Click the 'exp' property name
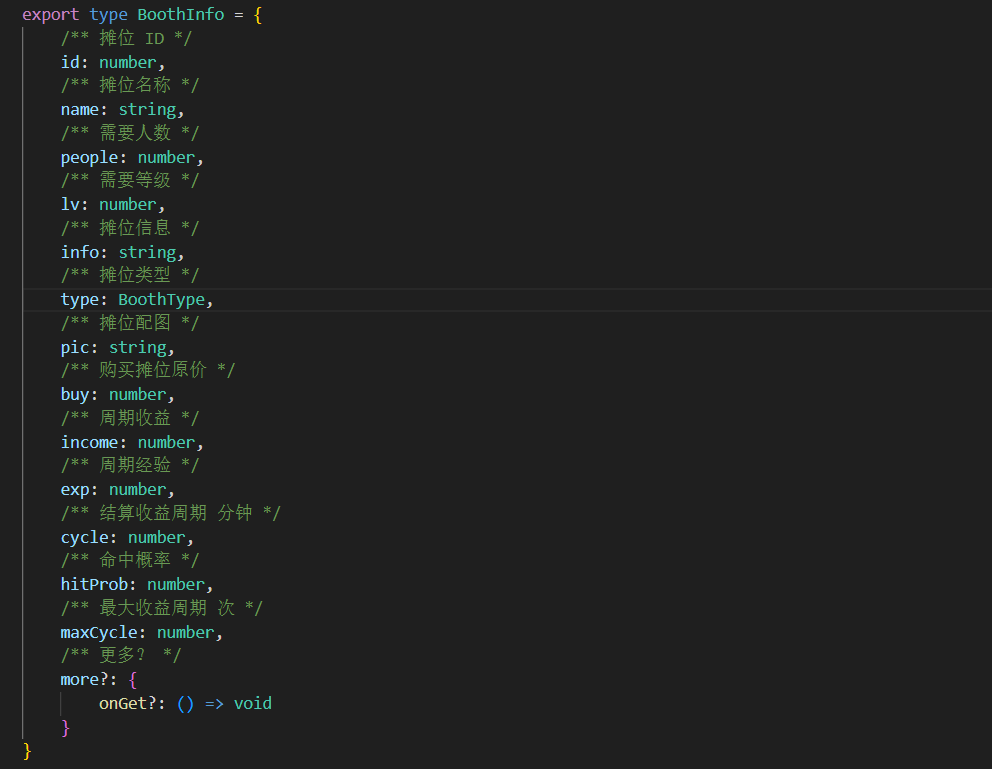Screen dimensions: 992x769 tap(75, 490)
